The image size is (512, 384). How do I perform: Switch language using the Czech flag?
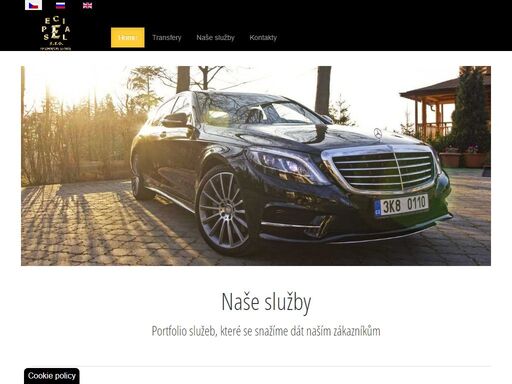coord(33,5)
